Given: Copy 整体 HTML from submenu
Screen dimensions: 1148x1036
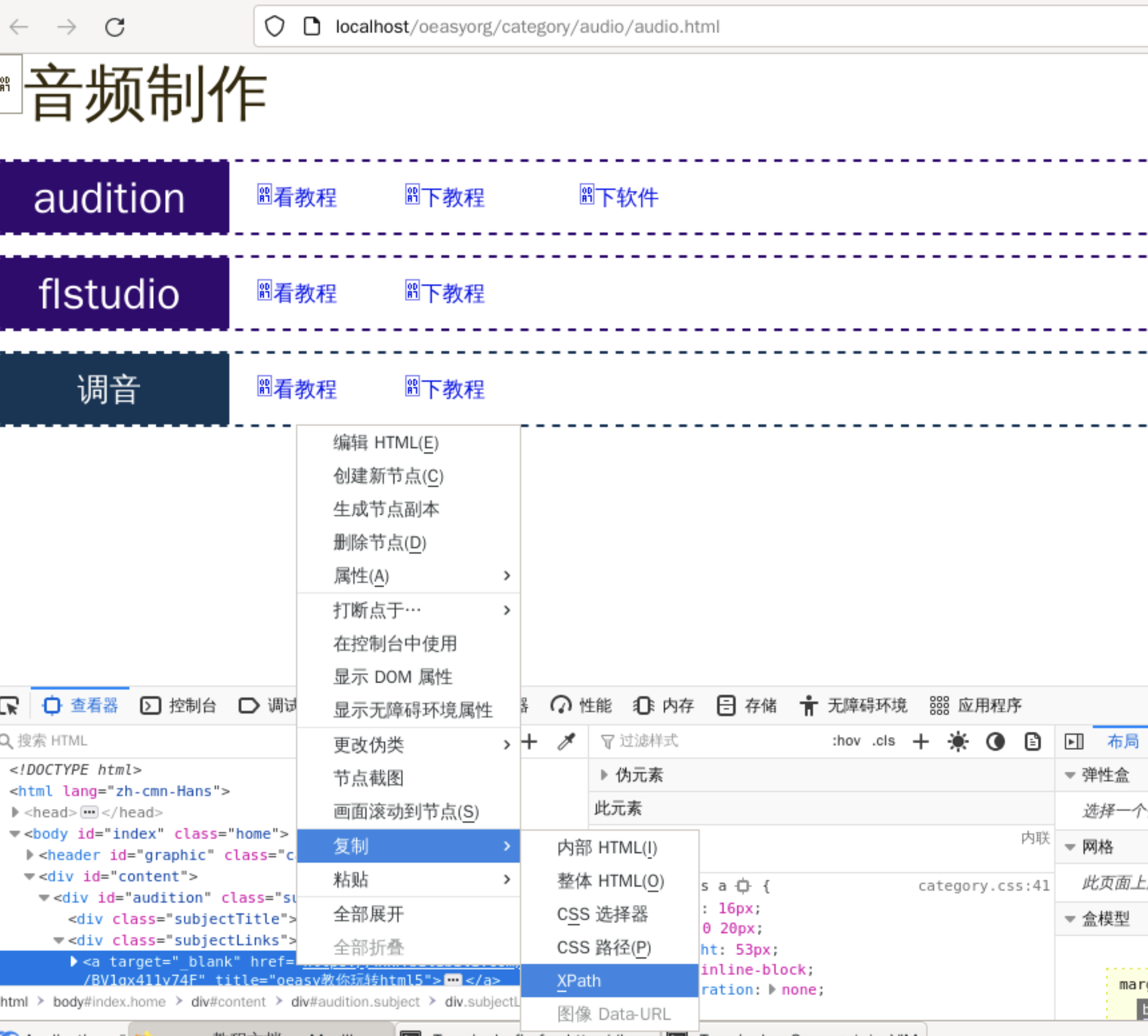Looking at the screenshot, I should coord(610,881).
